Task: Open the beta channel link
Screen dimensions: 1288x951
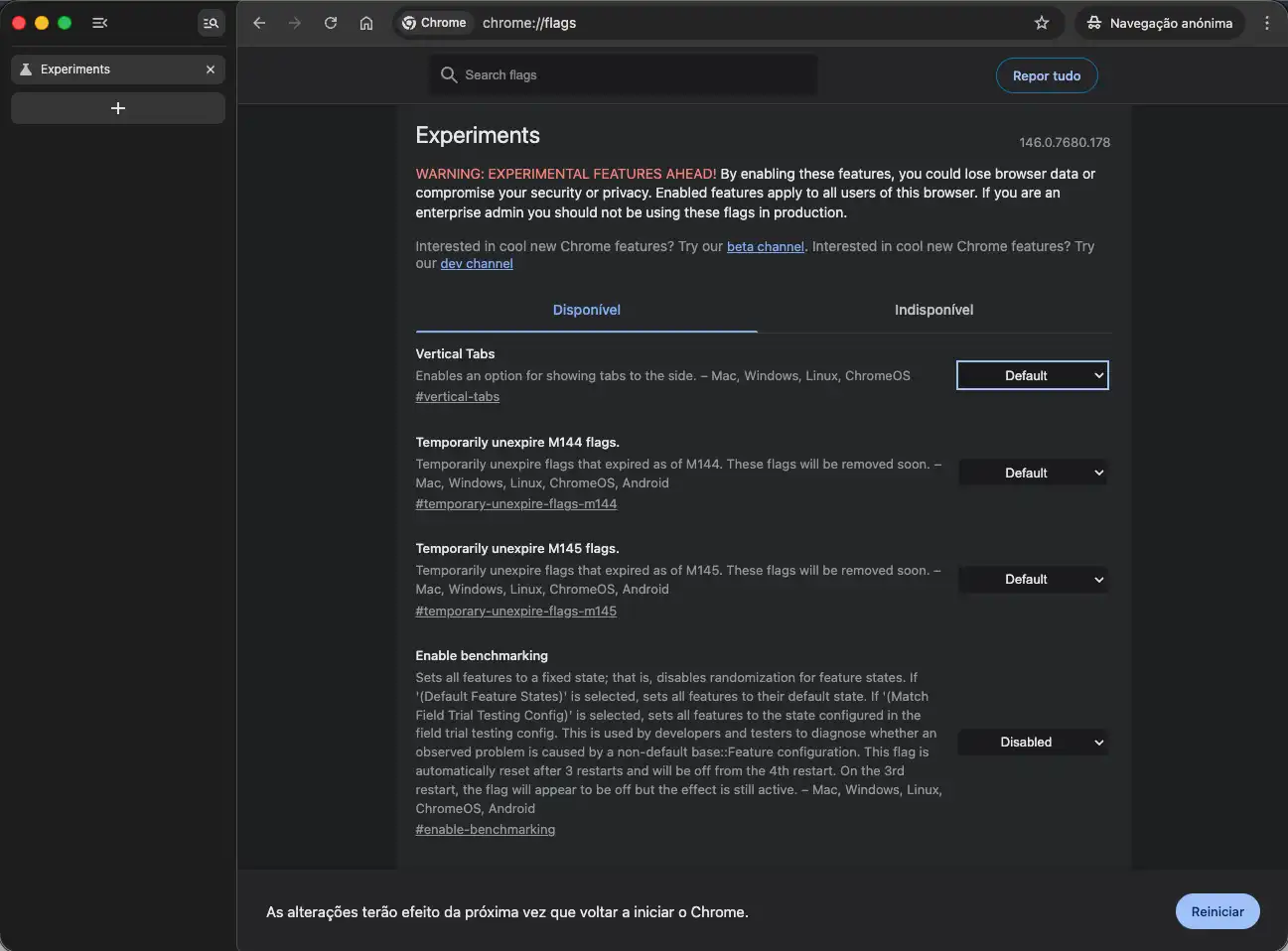Action: (x=765, y=247)
